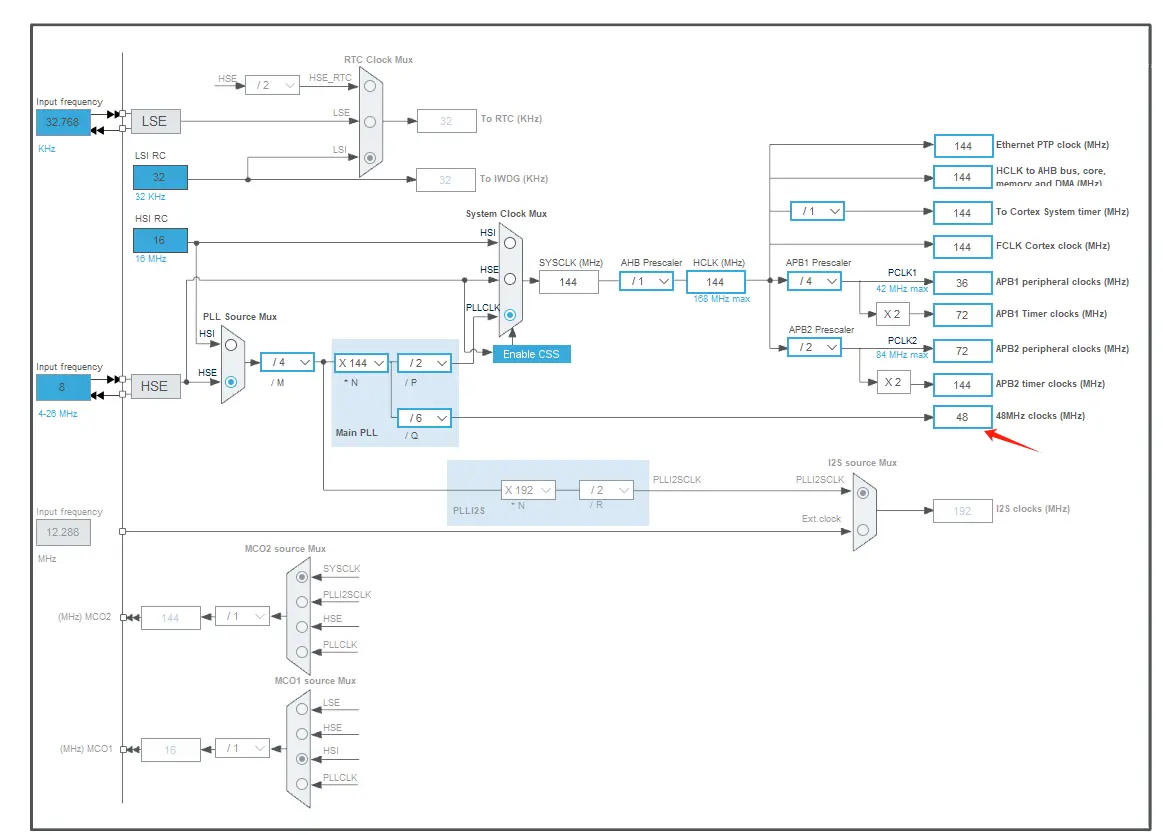
Task: Click the APB1 peripheral clocks value 36
Action: tap(963, 283)
